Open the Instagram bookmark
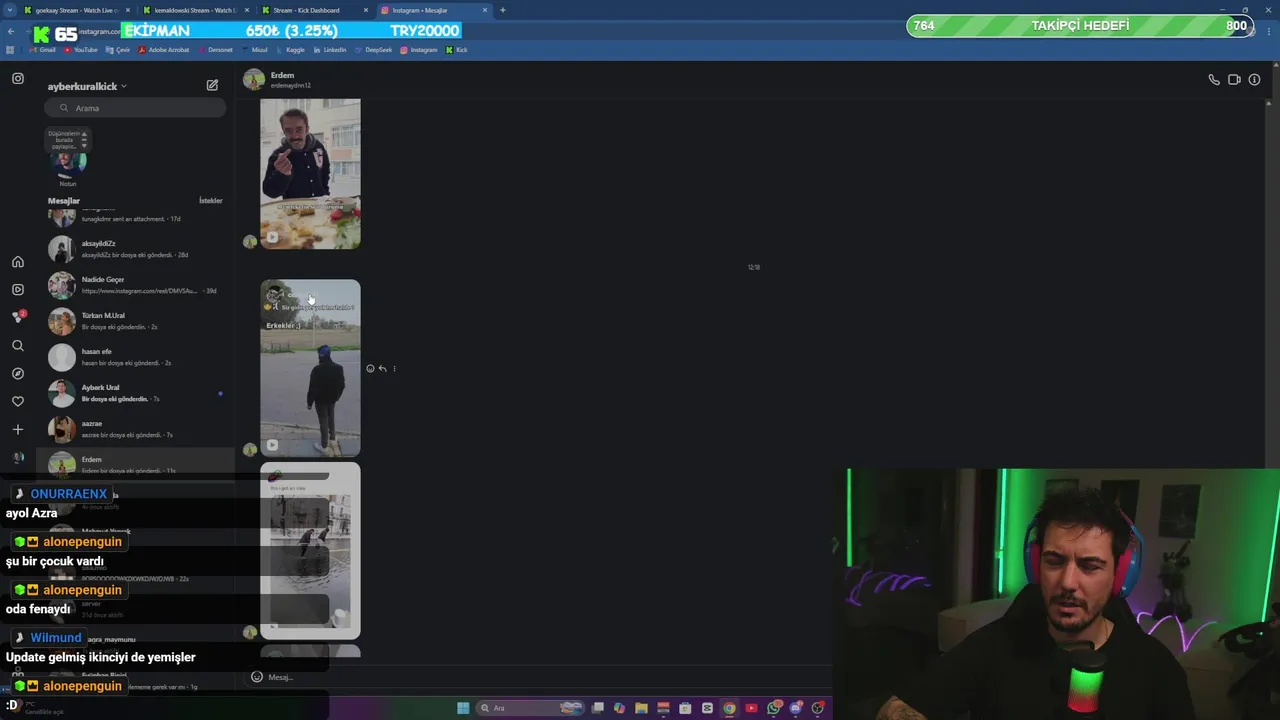 [419, 50]
